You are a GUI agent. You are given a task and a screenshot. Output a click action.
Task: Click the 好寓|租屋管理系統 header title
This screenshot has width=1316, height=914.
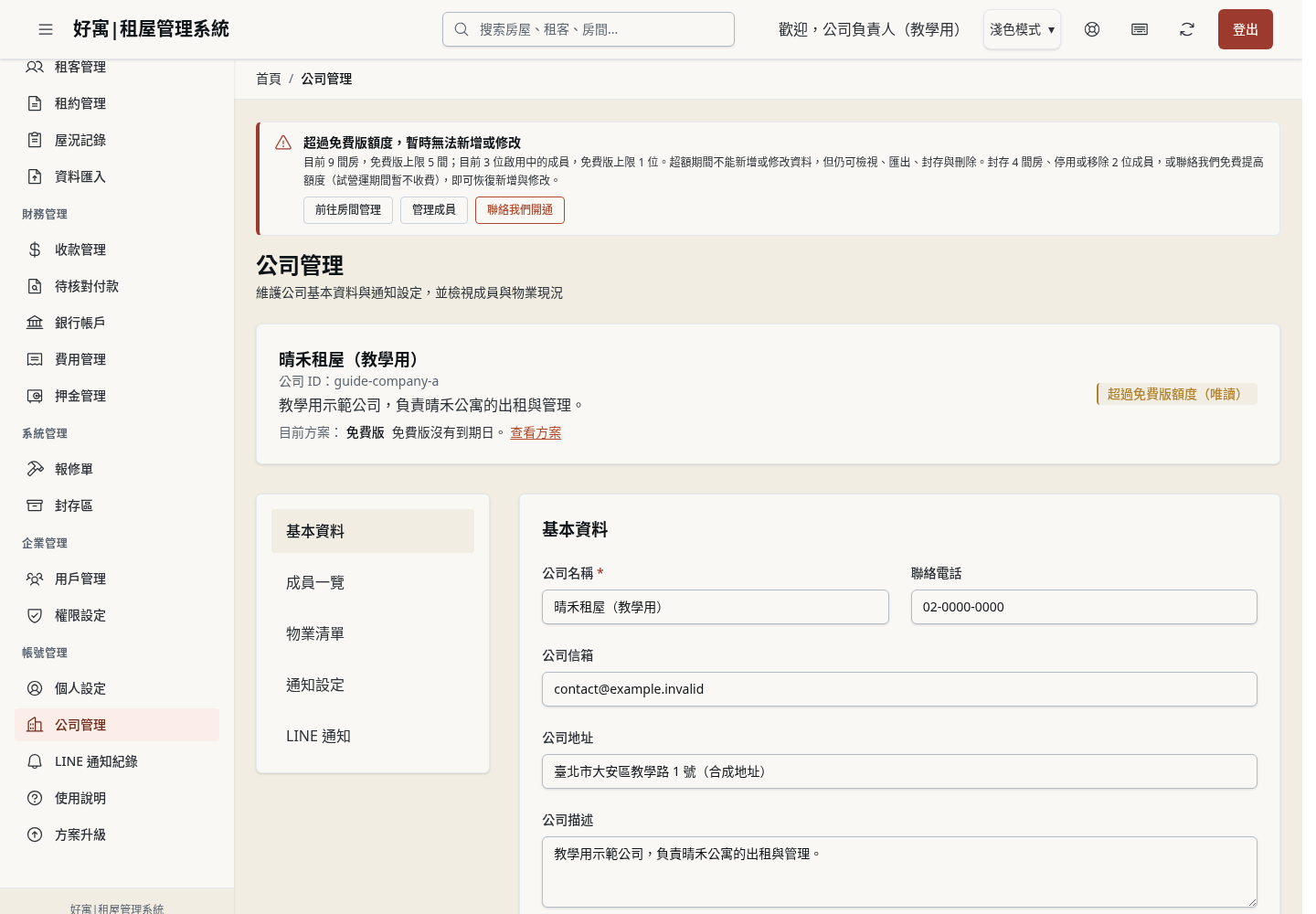[152, 29]
